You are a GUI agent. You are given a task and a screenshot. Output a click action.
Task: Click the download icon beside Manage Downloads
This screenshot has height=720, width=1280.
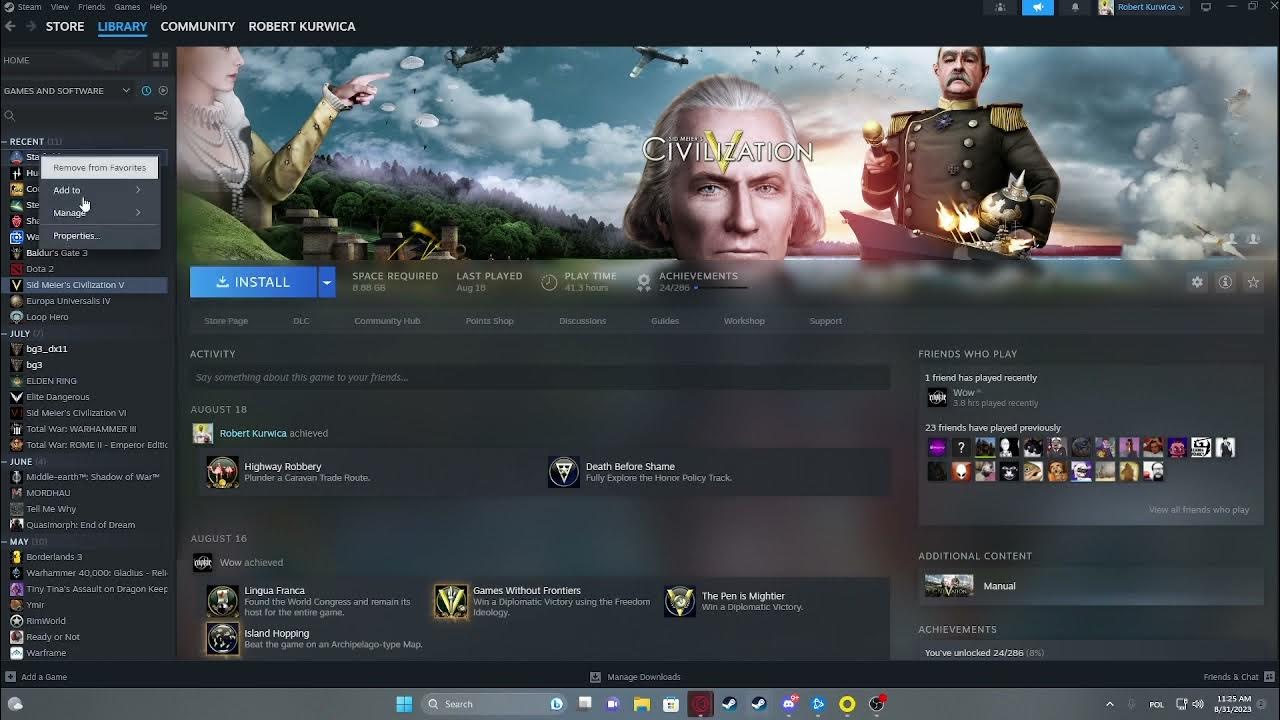pos(595,677)
